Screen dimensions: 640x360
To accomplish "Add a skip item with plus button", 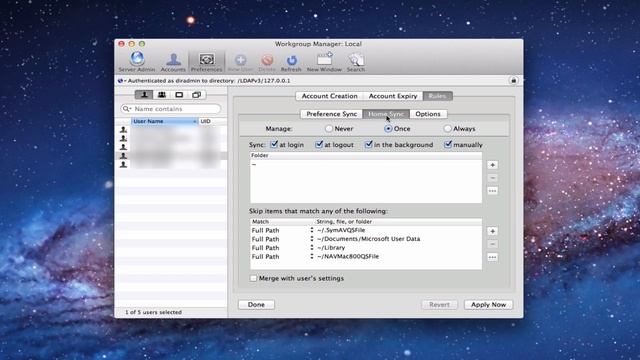I will tap(492, 231).
